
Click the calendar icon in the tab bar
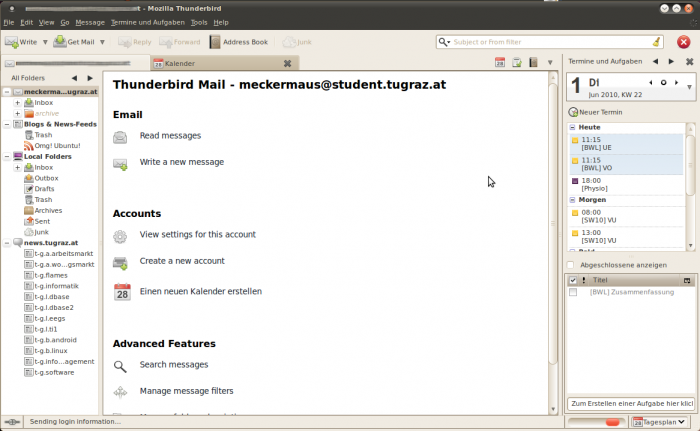(500, 62)
